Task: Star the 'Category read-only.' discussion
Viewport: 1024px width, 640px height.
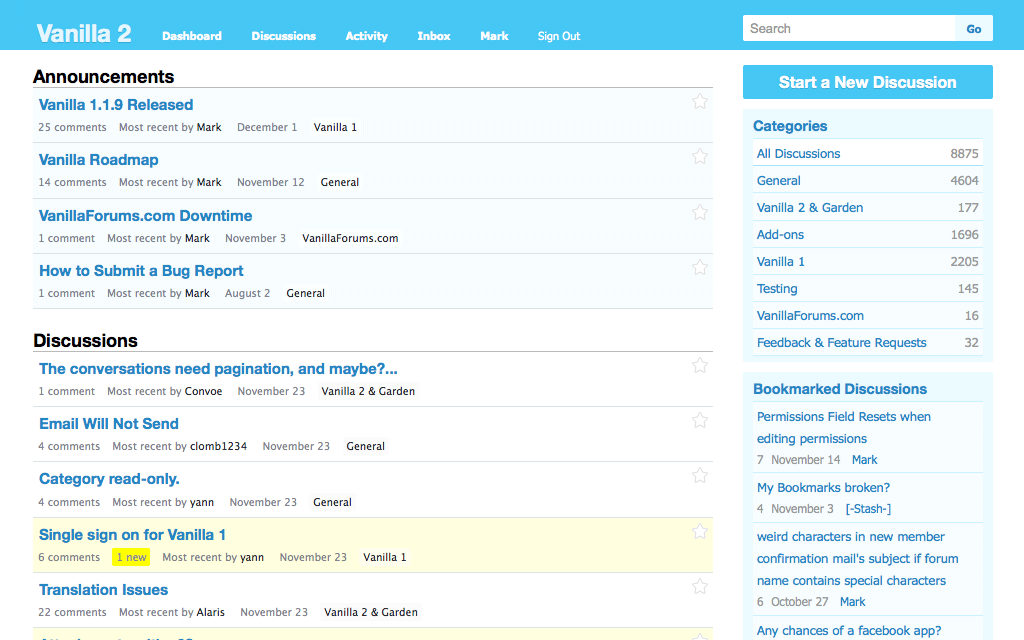Action: click(700, 476)
